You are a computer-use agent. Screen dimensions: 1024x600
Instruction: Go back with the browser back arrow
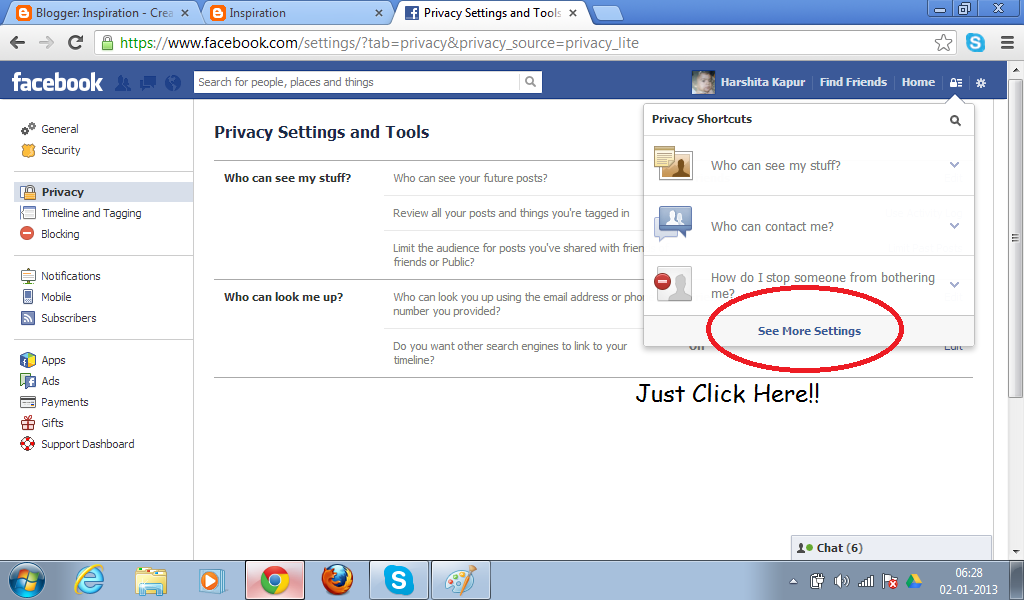(x=18, y=43)
